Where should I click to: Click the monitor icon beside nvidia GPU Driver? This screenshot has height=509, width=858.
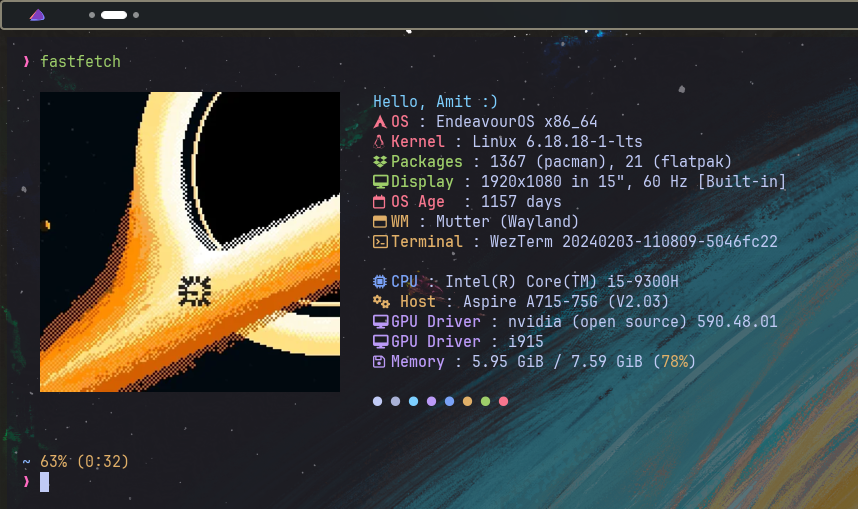point(380,321)
